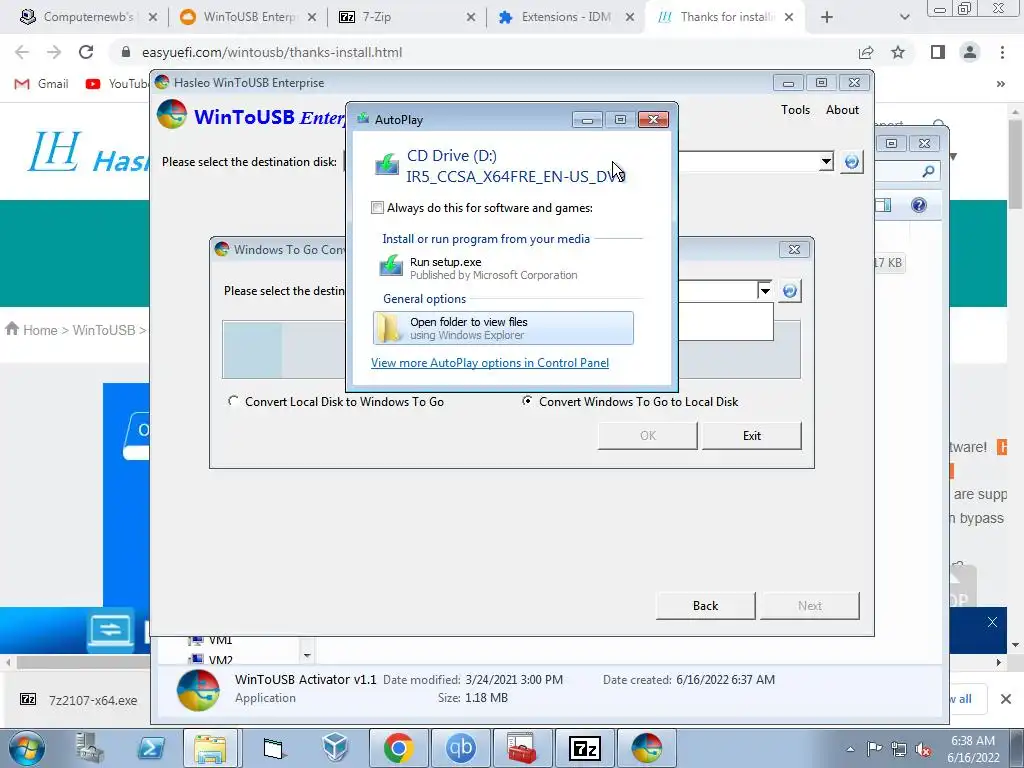Image resolution: width=1024 pixels, height=768 pixels.
Task: Show more bookmarks chevron
Action: tap(1000, 84)
